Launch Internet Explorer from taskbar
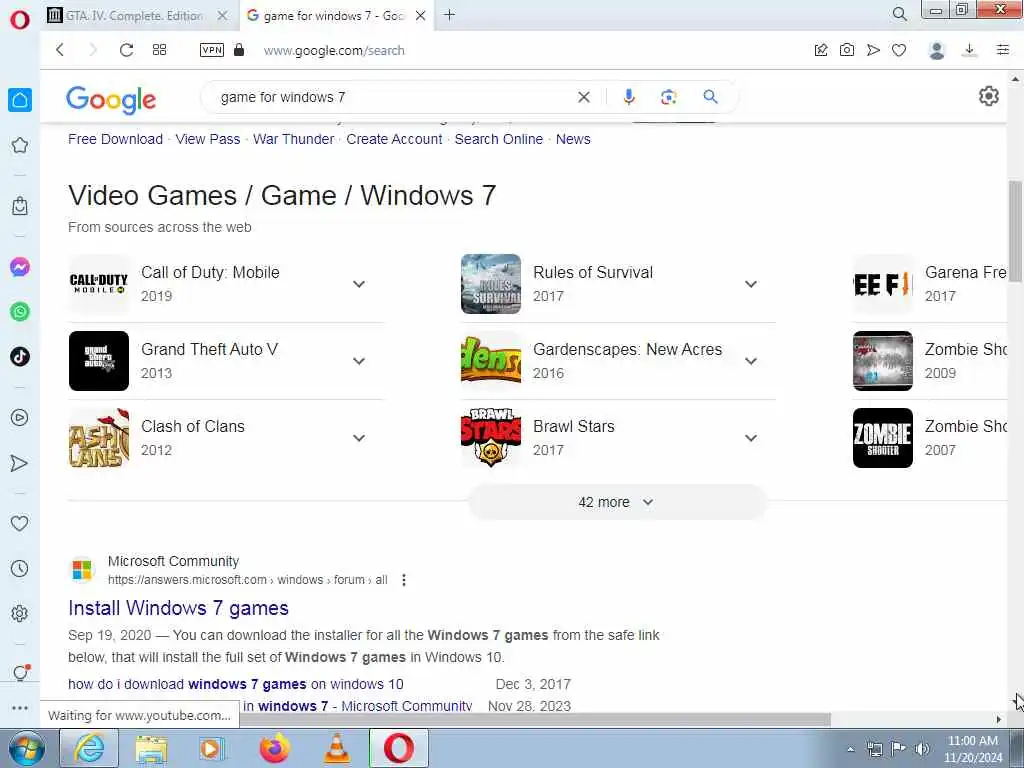This screenshot has width=1024, height=768. coord(89,748)
